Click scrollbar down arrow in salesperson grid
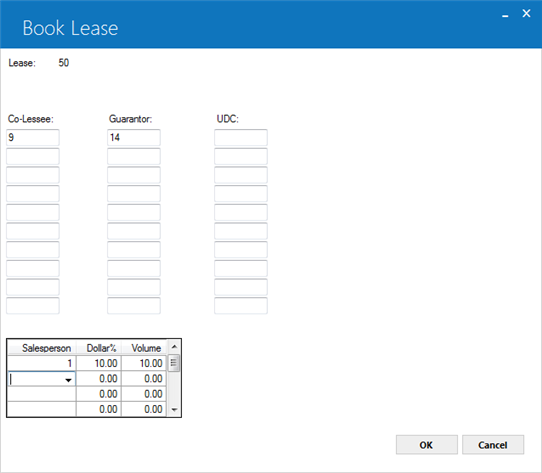 click(x=174, y=410)
